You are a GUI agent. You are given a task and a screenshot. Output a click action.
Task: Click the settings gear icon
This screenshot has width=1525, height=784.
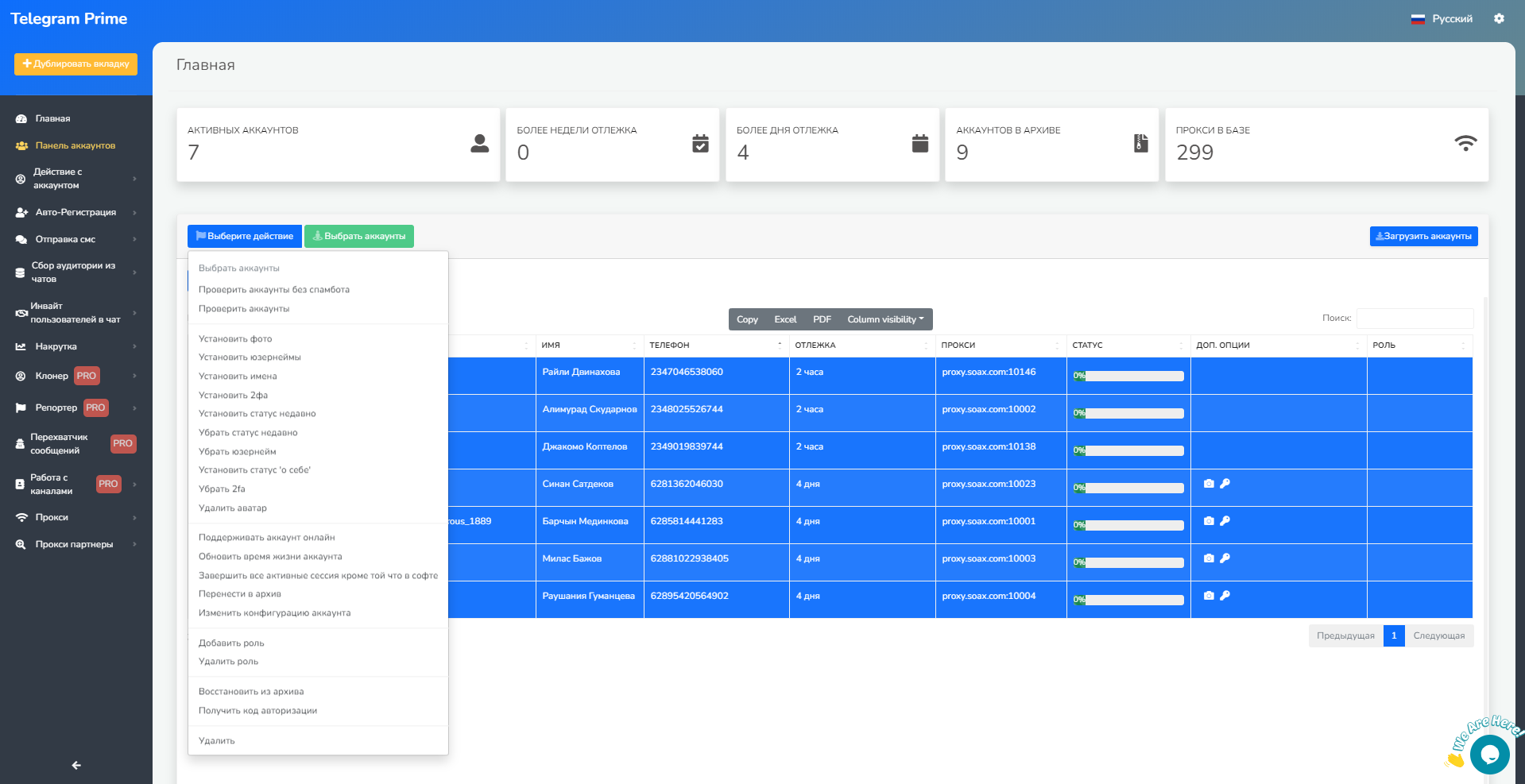point(1499,18)
